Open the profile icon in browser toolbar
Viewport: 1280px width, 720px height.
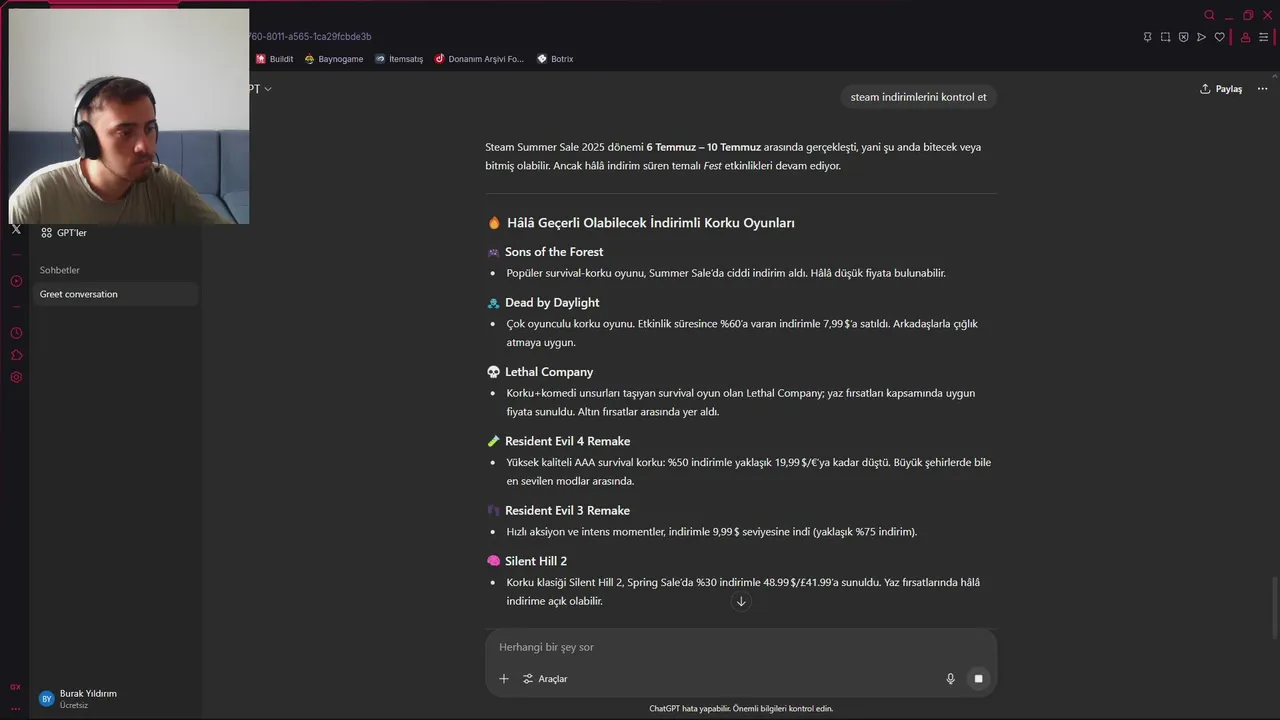[x=1245, y=37]
